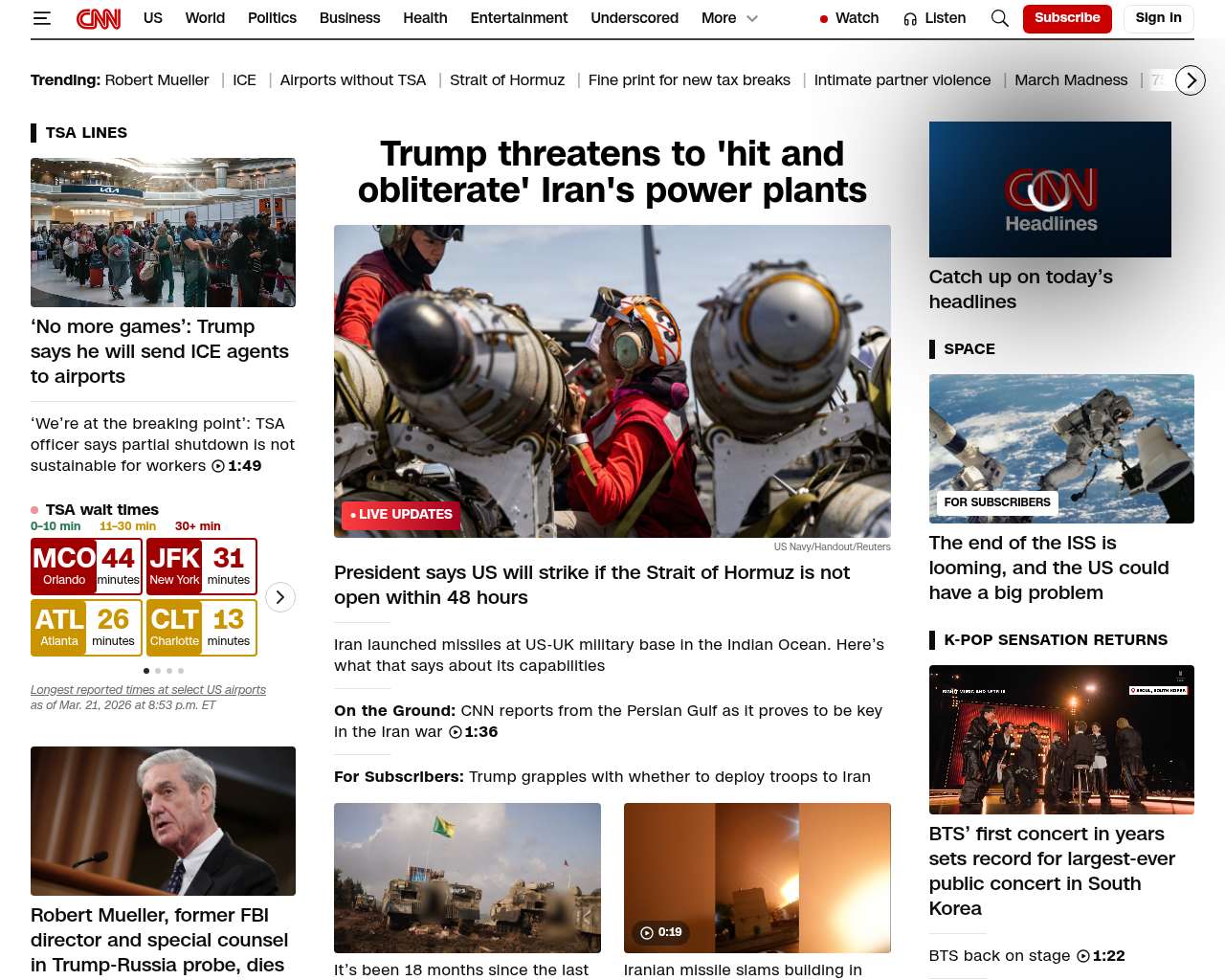Open the main Navy flight deck image
This screenshot has width=1225, height=980.
coord(612,382)
